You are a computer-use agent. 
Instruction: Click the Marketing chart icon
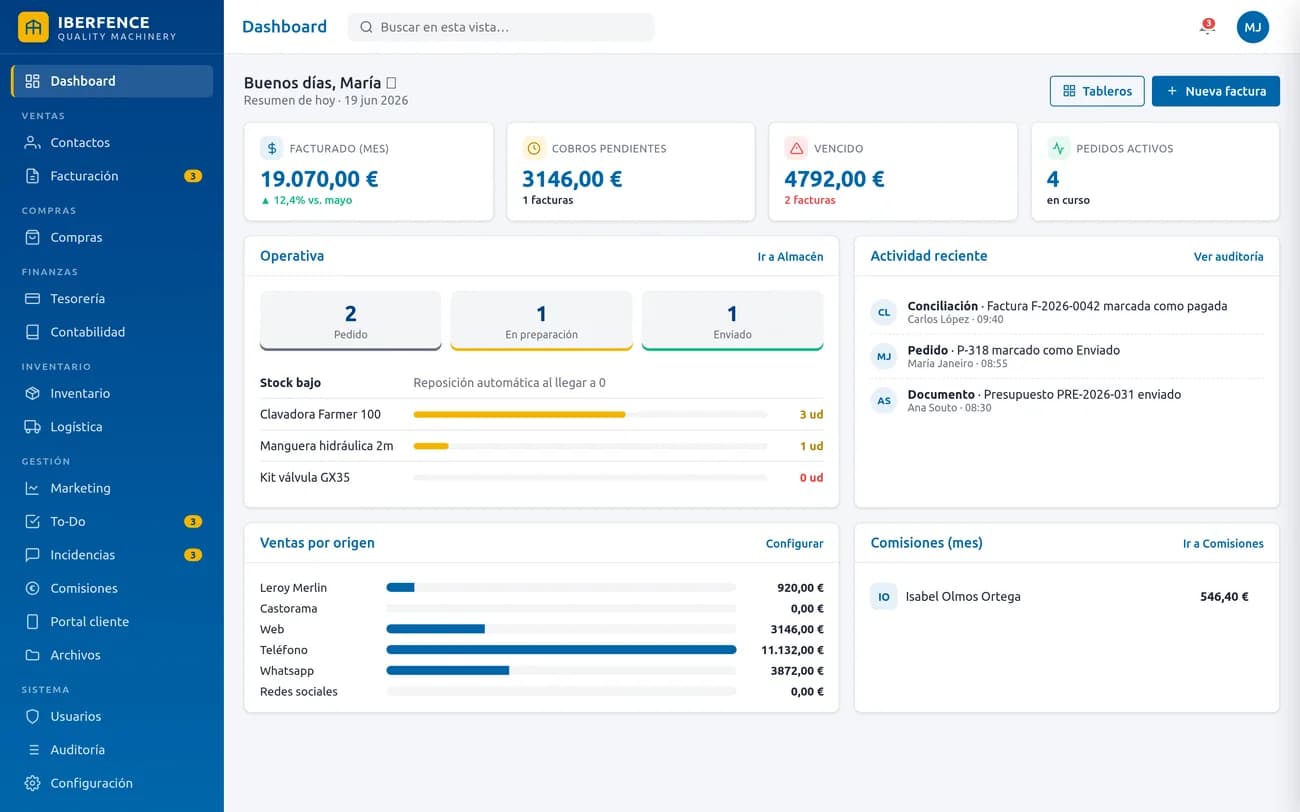[32, 489]
